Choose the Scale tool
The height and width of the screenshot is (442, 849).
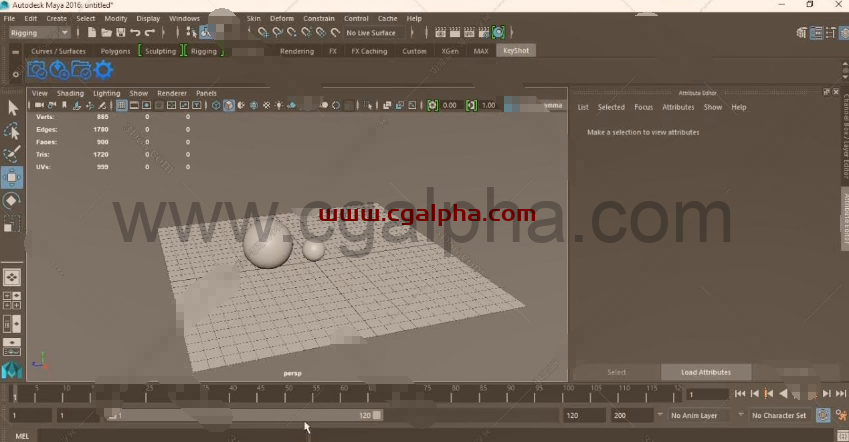(12, 223)
